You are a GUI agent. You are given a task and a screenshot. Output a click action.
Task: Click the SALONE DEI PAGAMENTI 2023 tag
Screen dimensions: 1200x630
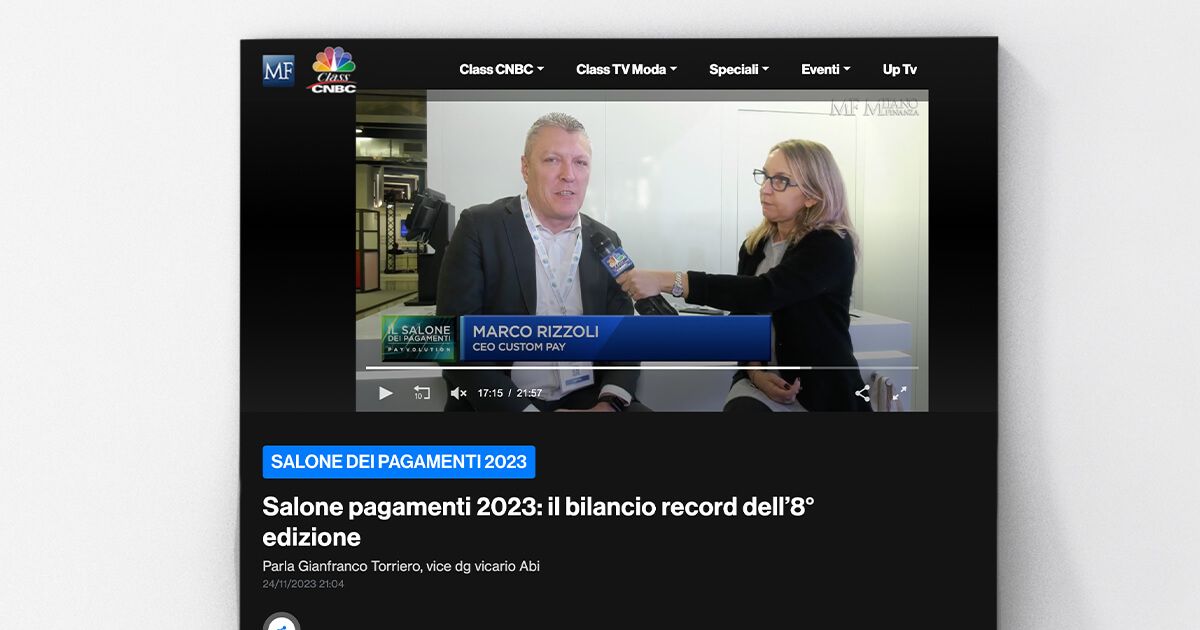(x=399, y=462)
